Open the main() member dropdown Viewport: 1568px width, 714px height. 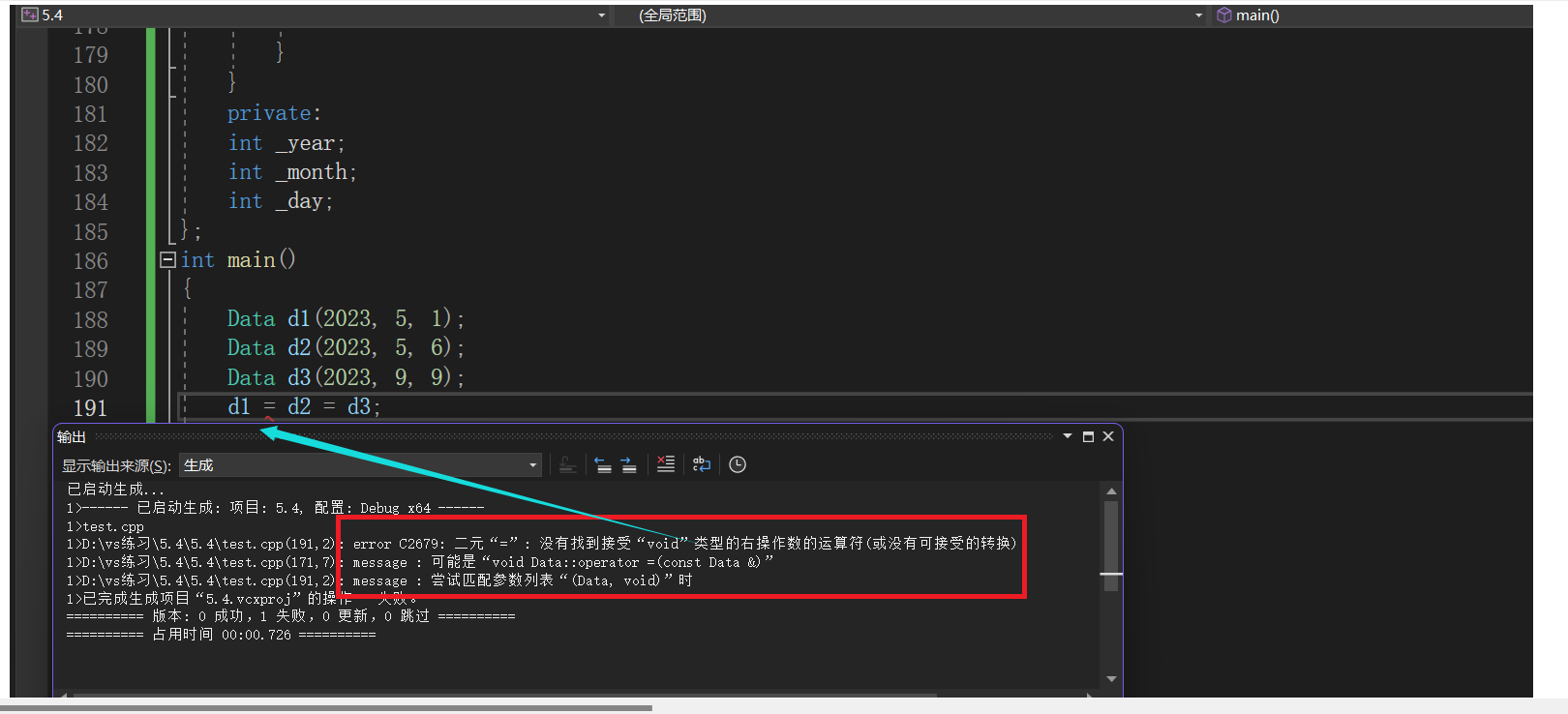click(1372, 15)
